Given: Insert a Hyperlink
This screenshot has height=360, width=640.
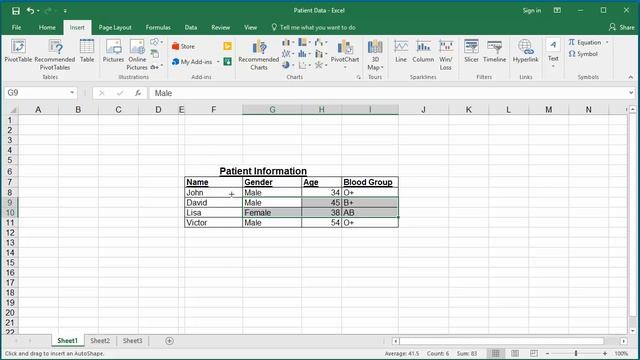Looking at the screenshot, I should [x=525, y=51].
